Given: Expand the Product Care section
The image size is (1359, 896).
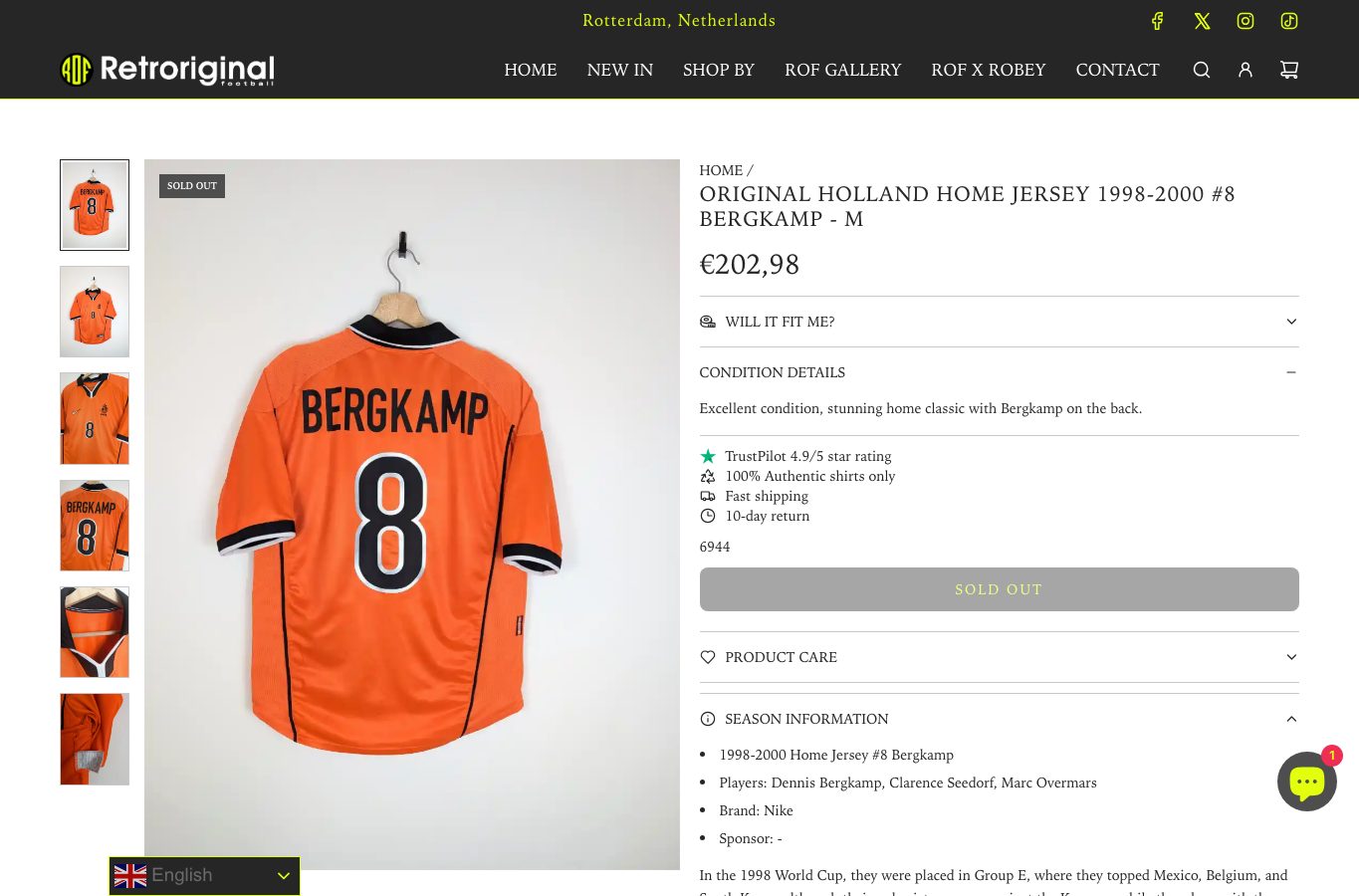Looking at the screenshot, I should pos(999,657).
